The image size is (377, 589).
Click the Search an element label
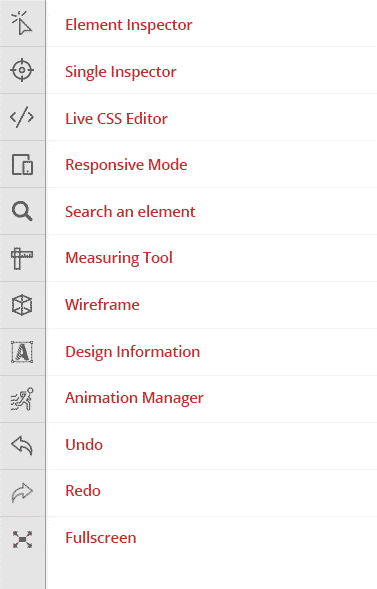[x=130, y=212]
